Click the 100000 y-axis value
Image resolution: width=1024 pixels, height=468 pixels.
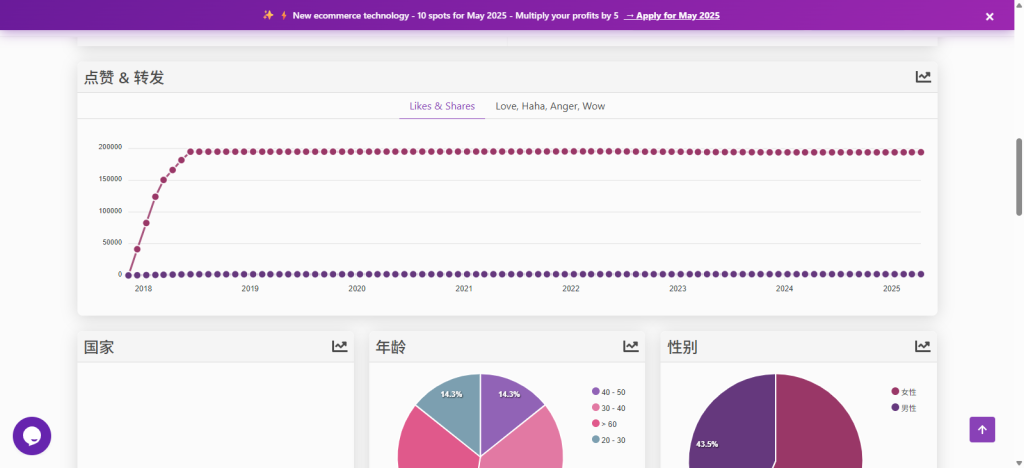coord(110,211)
